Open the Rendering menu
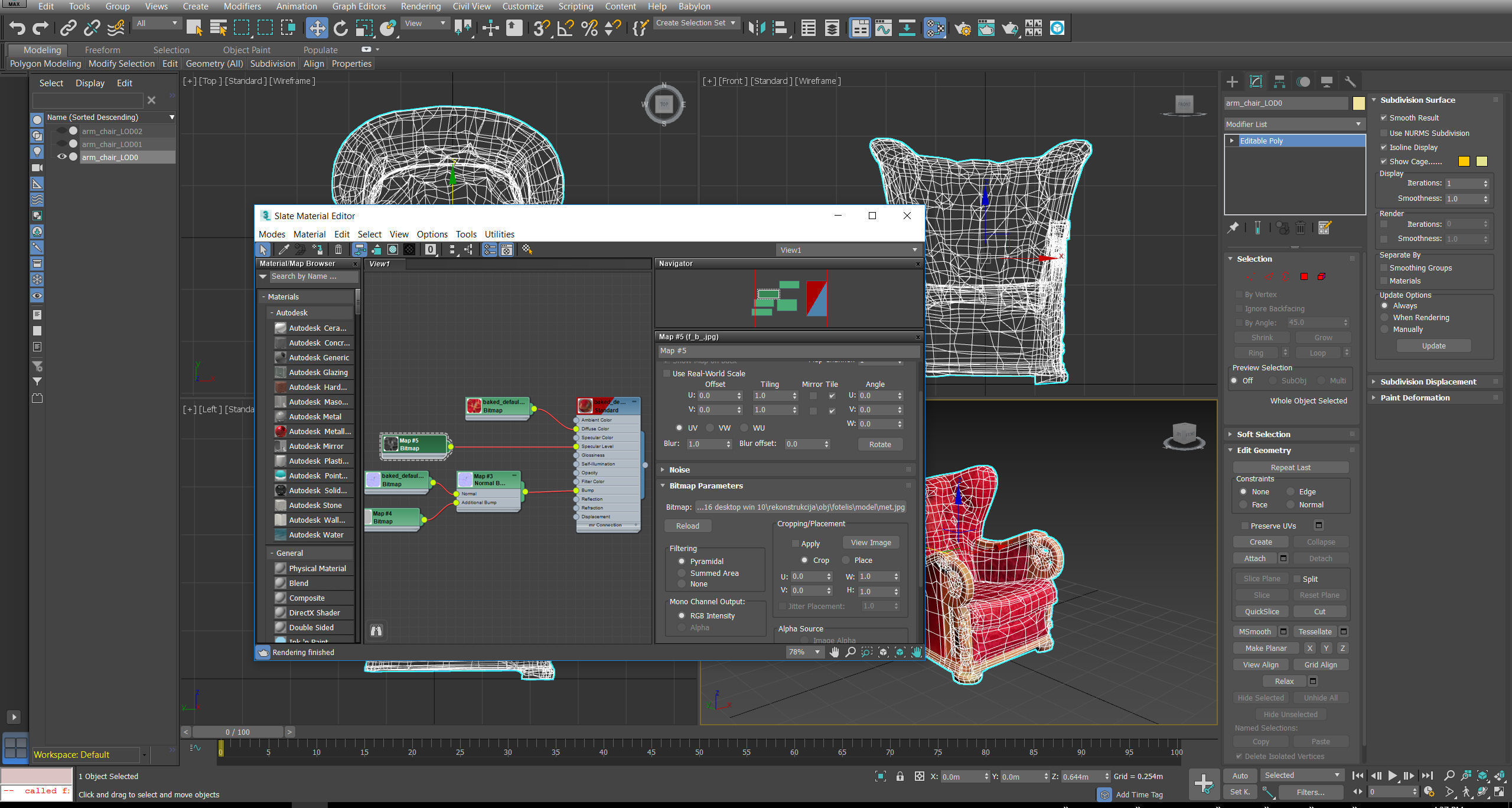The image size is (1512, 808). tap(421, 6)
